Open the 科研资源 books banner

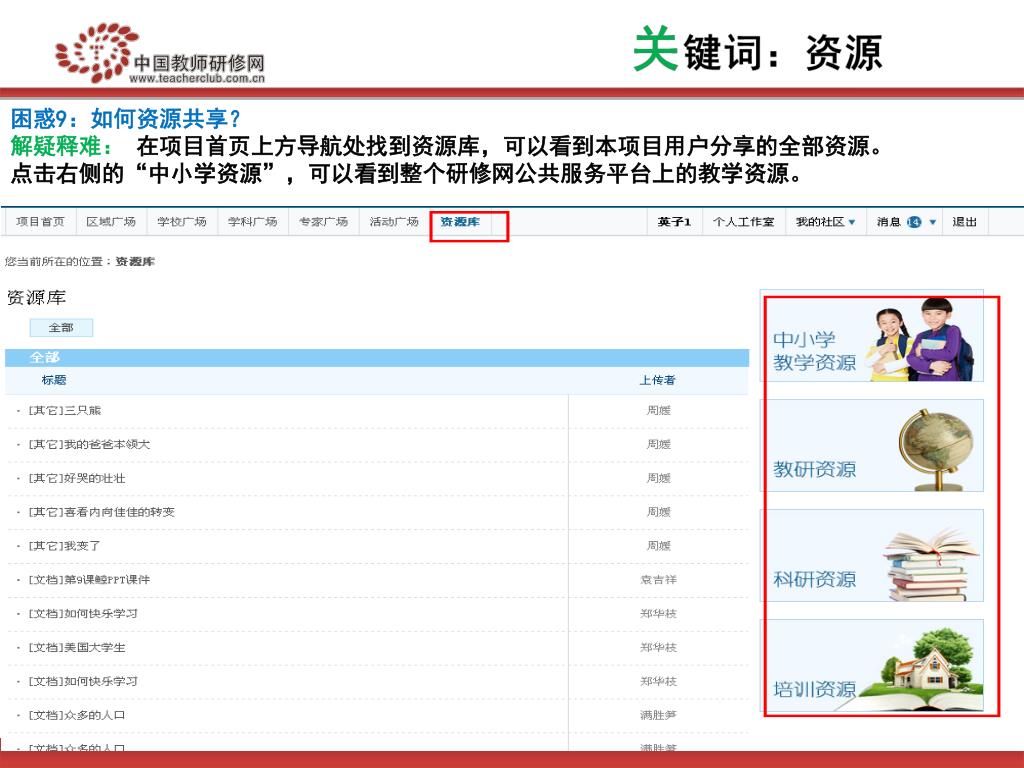874,556
